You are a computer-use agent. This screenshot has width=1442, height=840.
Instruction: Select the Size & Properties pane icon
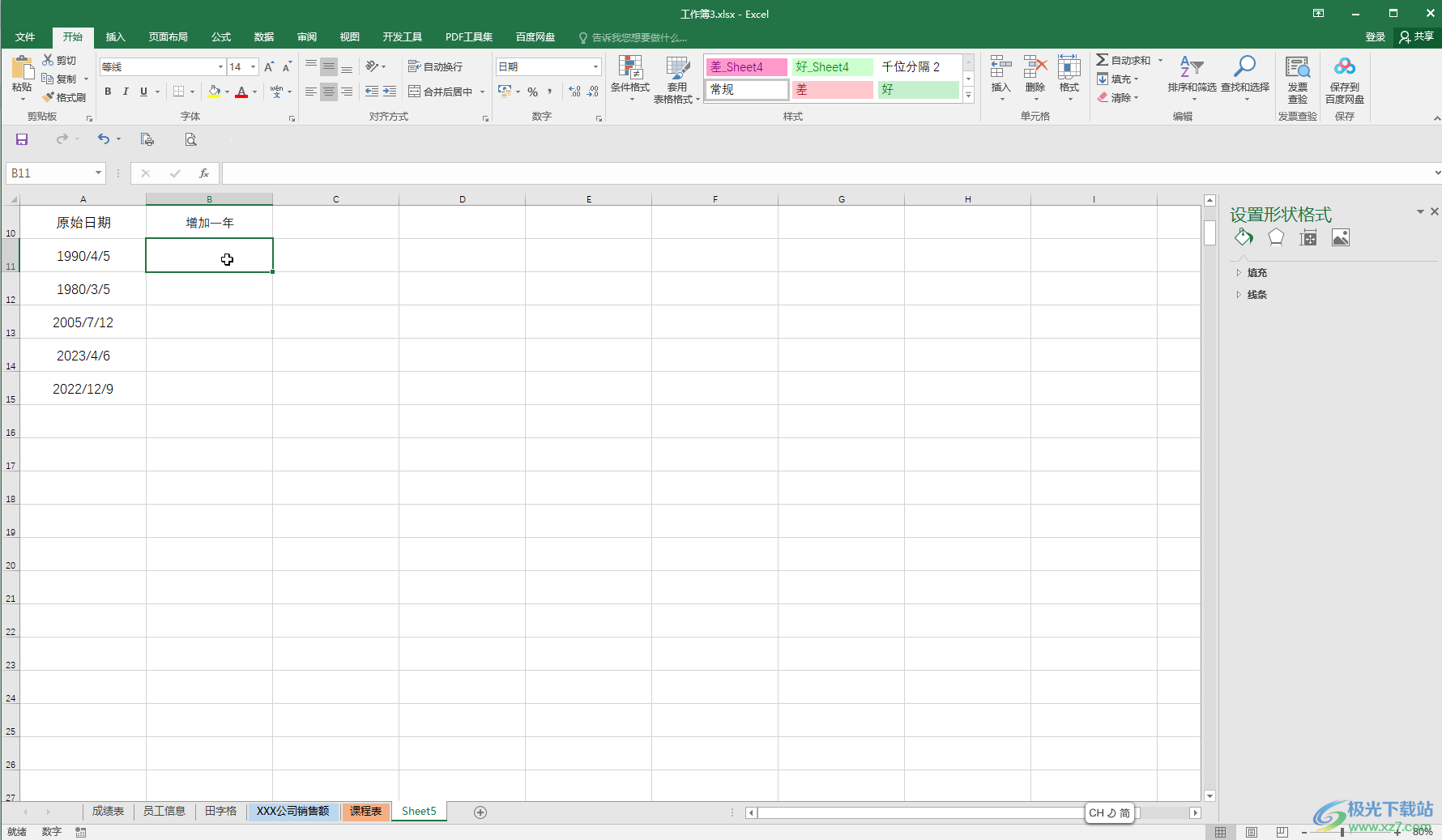tap(1308, 237)
